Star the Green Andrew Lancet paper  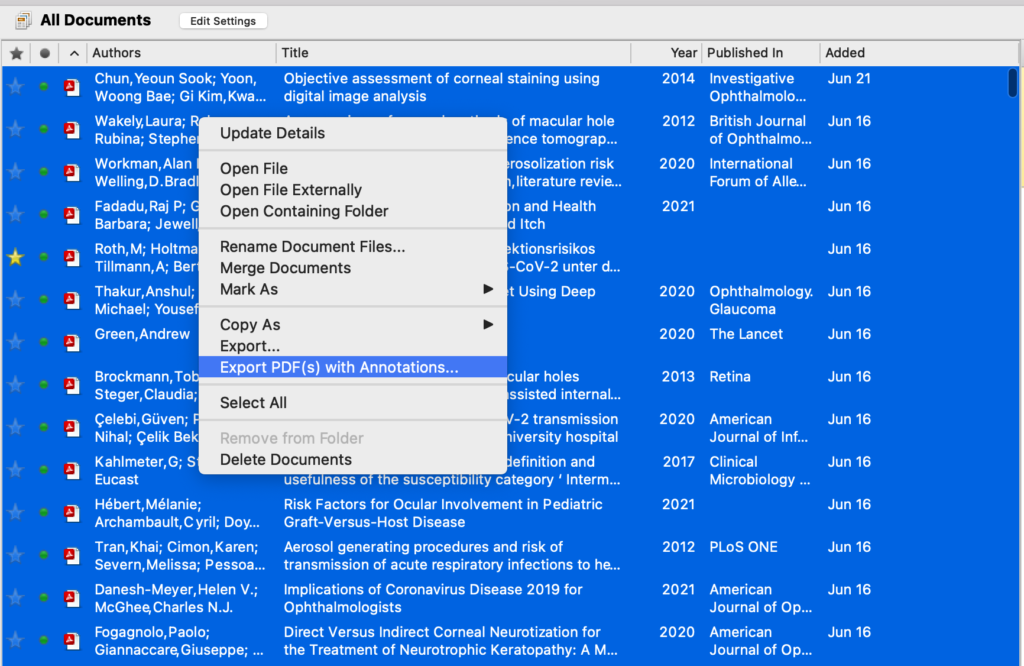(16, 342)
